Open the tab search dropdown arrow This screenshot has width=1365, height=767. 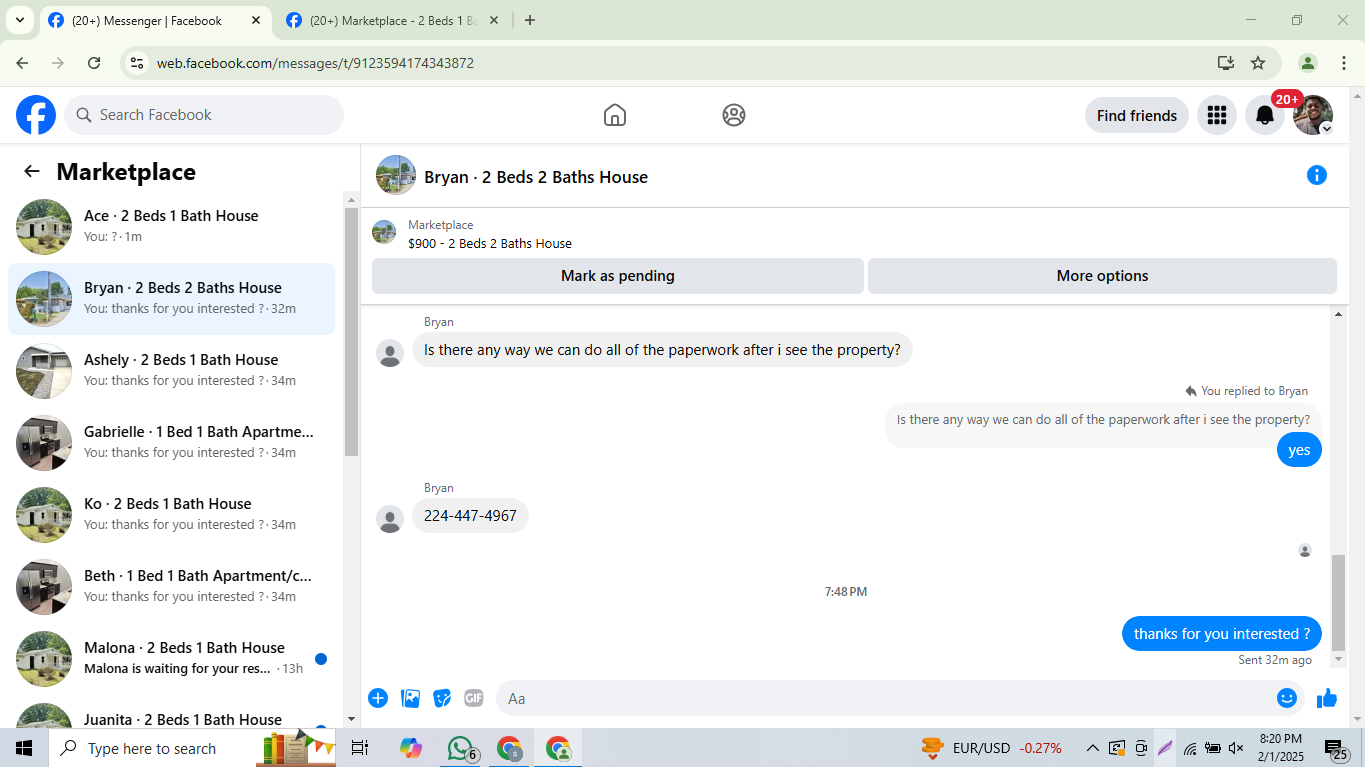tap(19, 20)
